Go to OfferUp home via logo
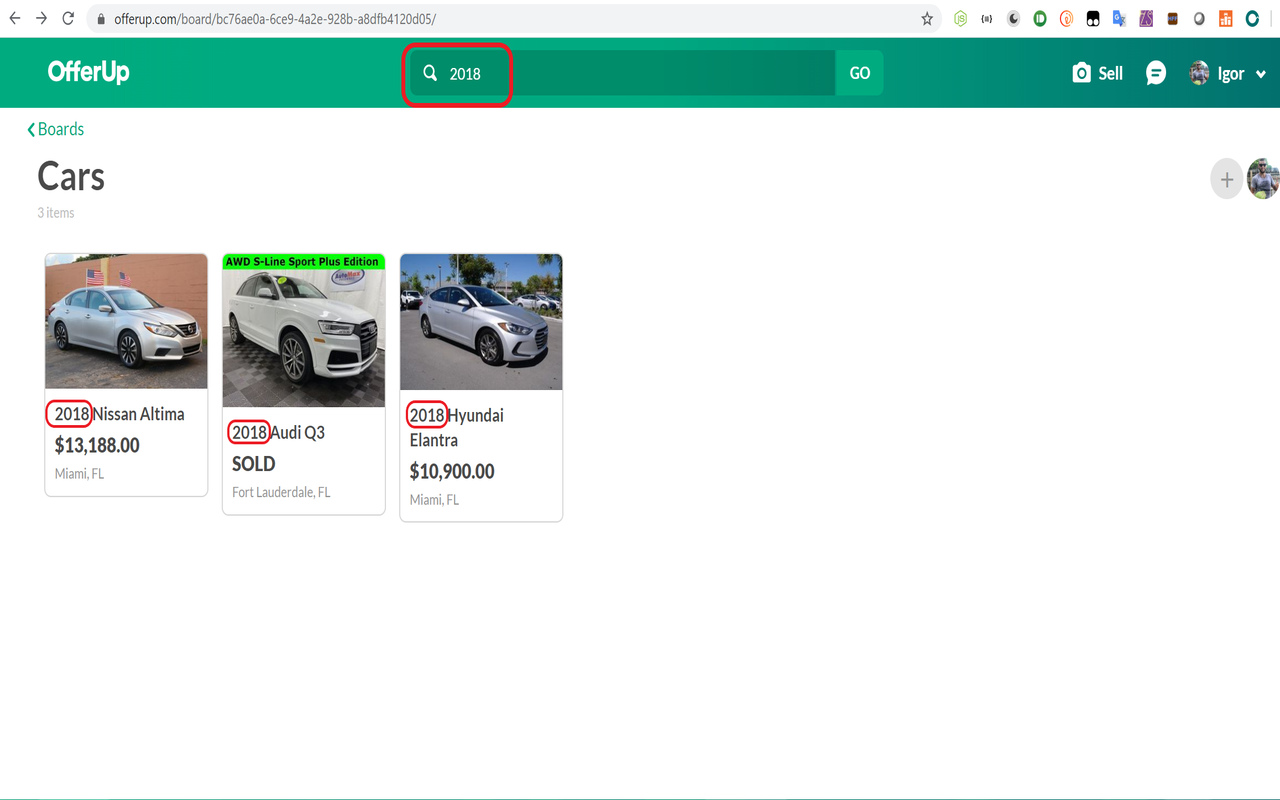Screen dimensions: 1280x800 88,72
